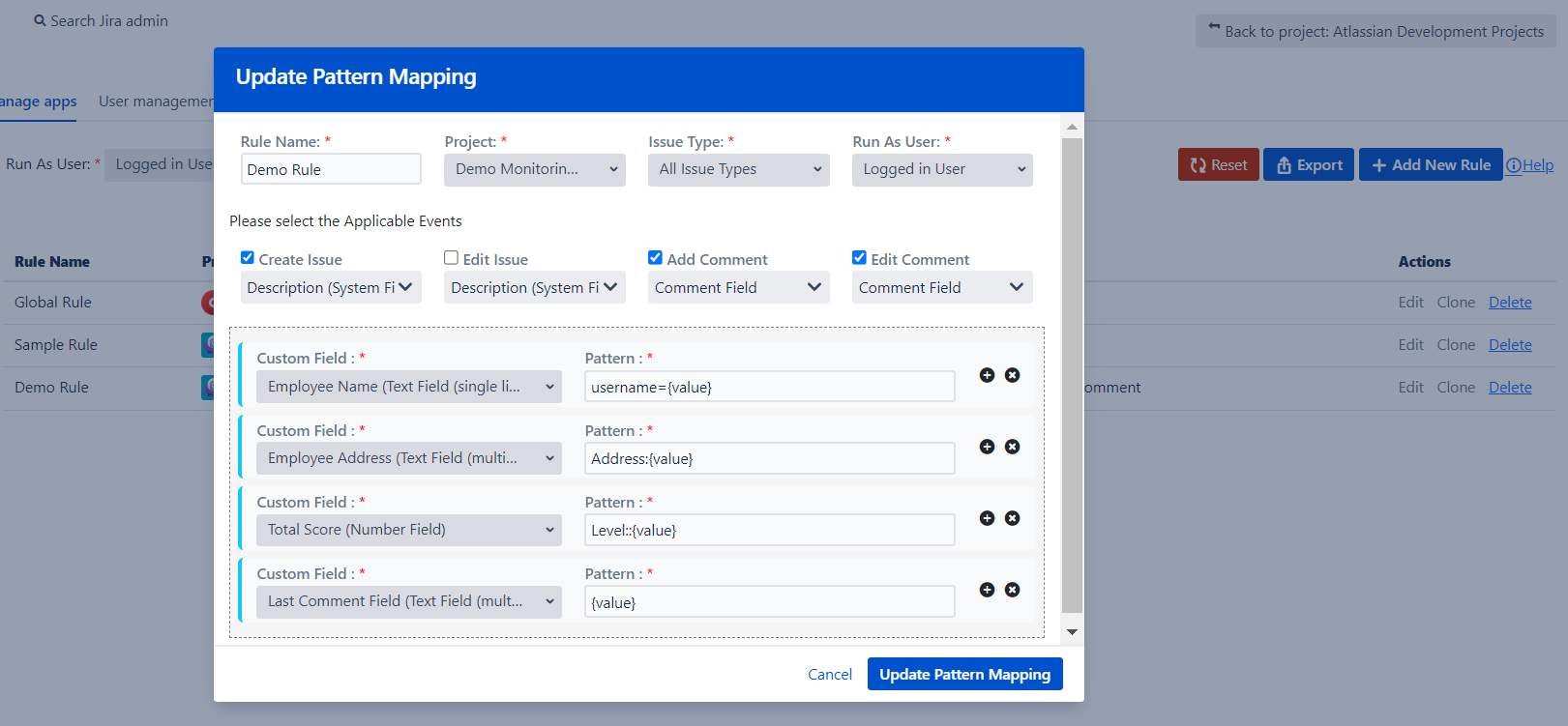
Task: Open Create Issue field dropdown
Action: (331, 287)
